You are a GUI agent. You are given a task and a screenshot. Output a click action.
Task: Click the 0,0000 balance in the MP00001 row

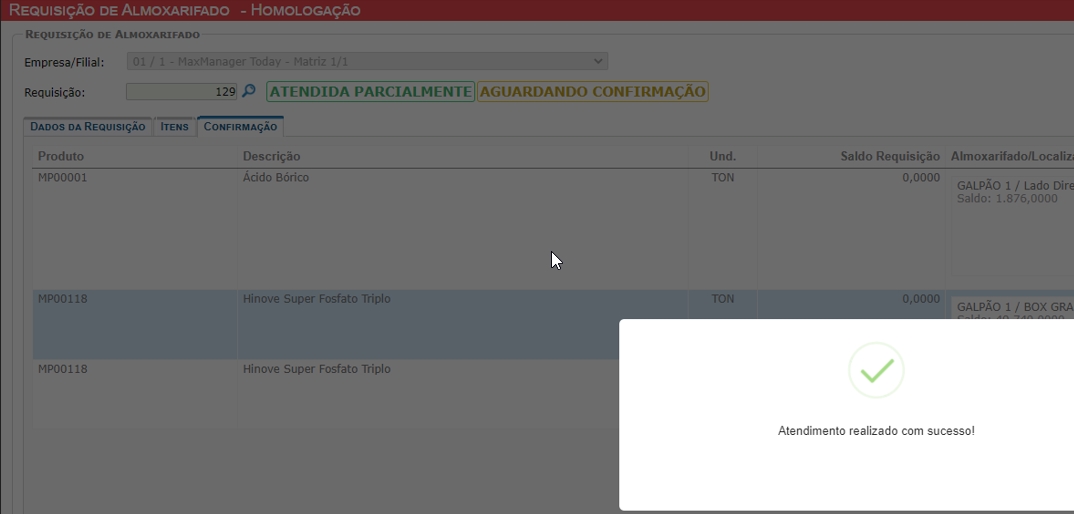click(x=921, y=178)
